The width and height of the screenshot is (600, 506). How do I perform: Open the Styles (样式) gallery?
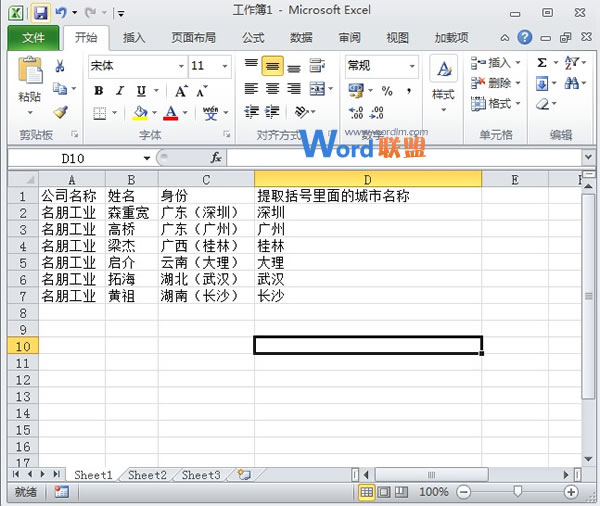point(442,80)
